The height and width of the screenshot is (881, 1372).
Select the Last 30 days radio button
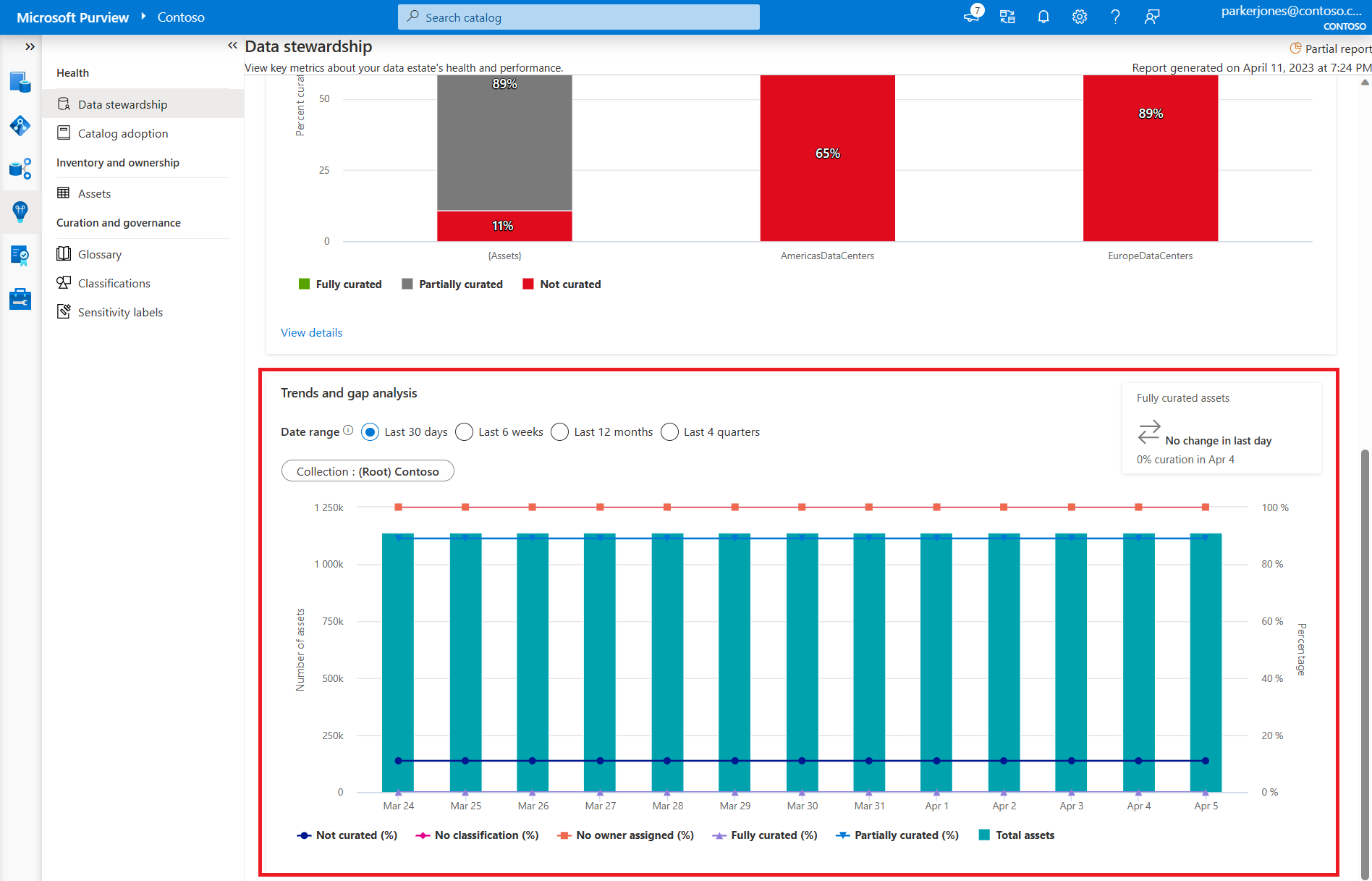(370, 432)
